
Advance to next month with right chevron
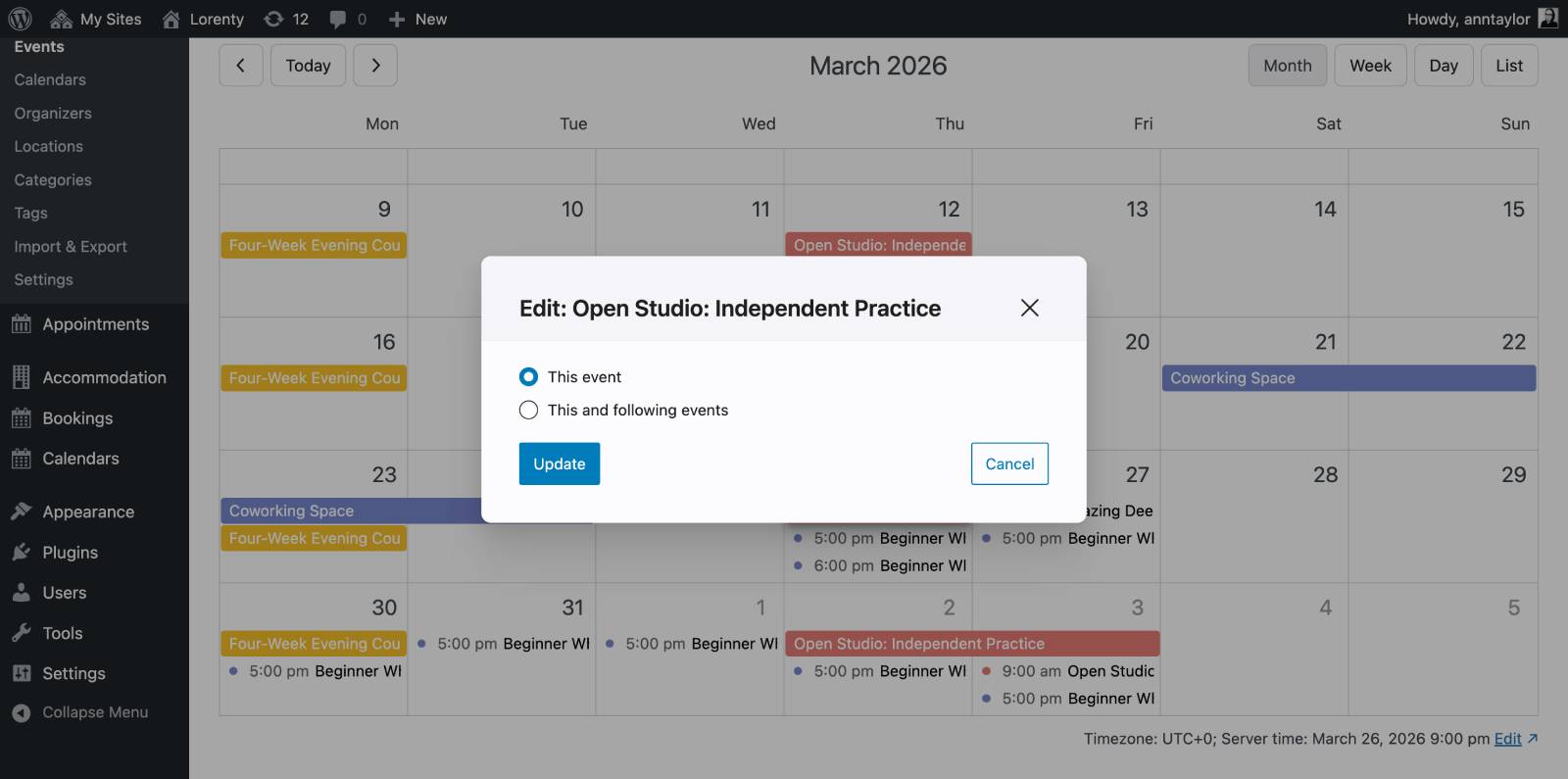pos(375,66)
